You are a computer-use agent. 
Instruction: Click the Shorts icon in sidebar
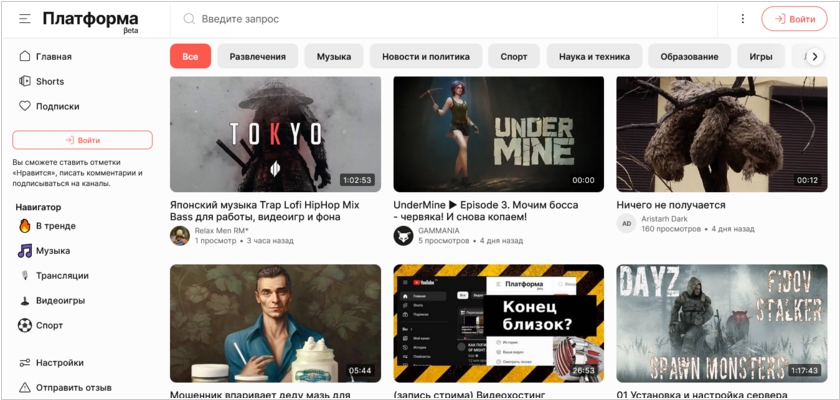point(25,81)
